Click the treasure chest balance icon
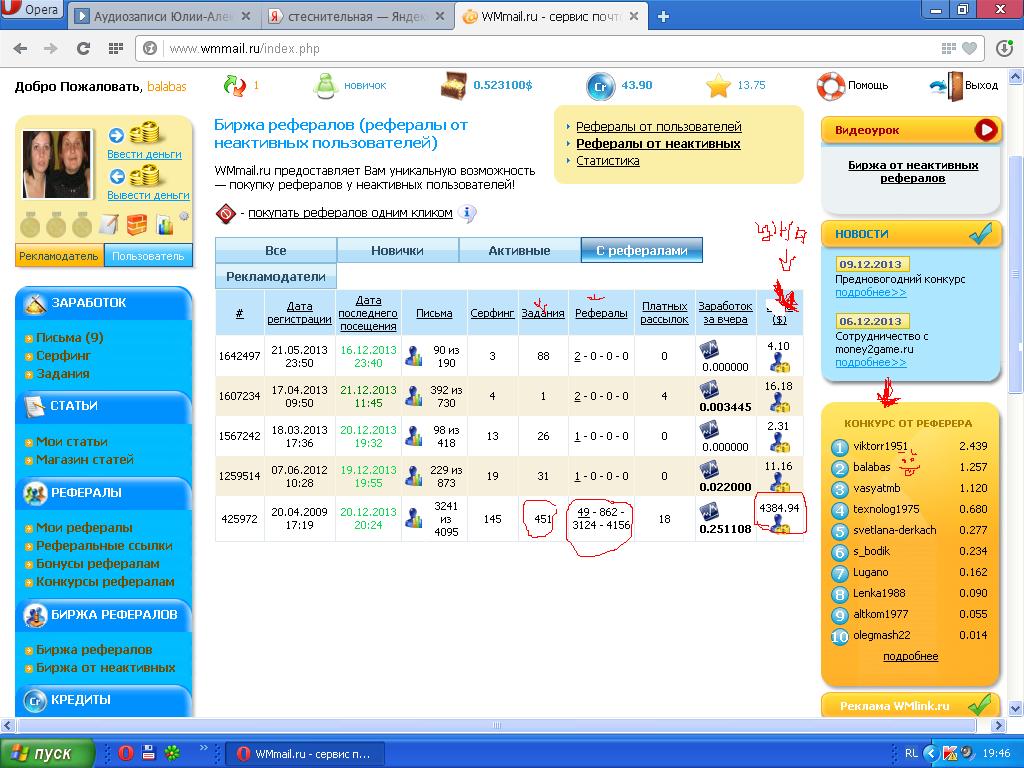1024x768 pixels. (453, 86)
